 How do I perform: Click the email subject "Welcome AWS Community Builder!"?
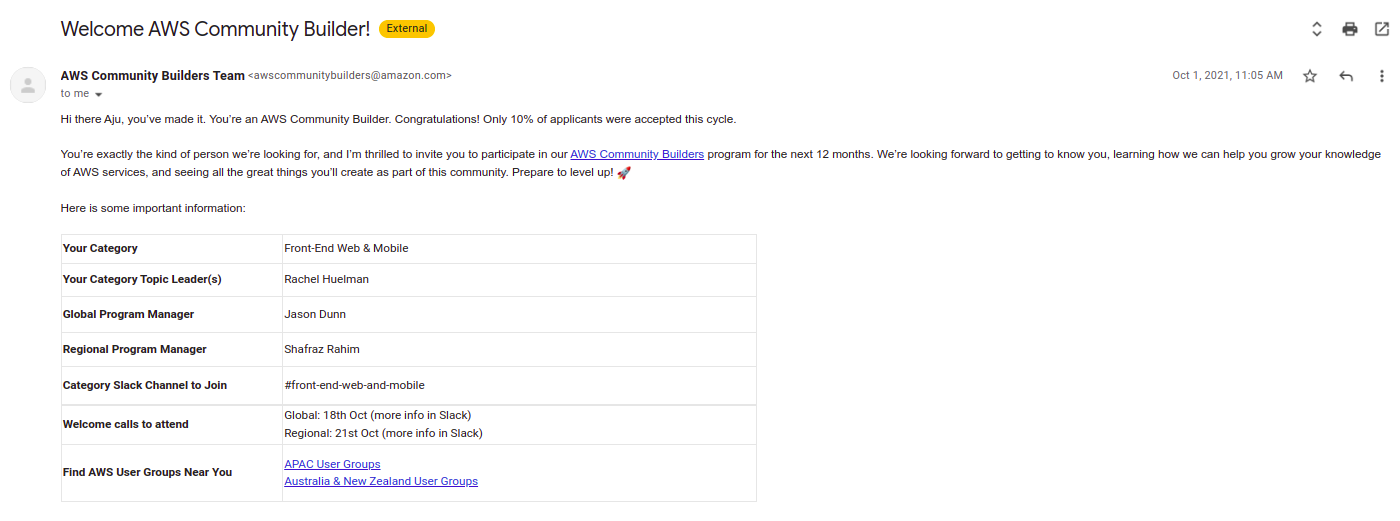215,28
